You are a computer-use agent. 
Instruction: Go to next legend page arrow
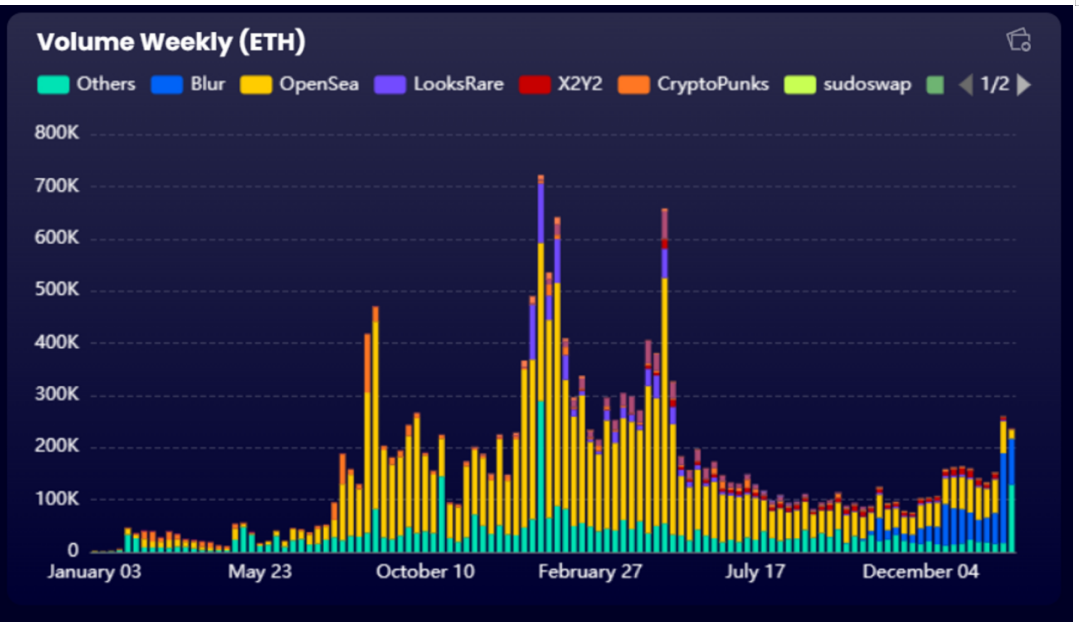pyautogui.click(x=1023, y=85)
